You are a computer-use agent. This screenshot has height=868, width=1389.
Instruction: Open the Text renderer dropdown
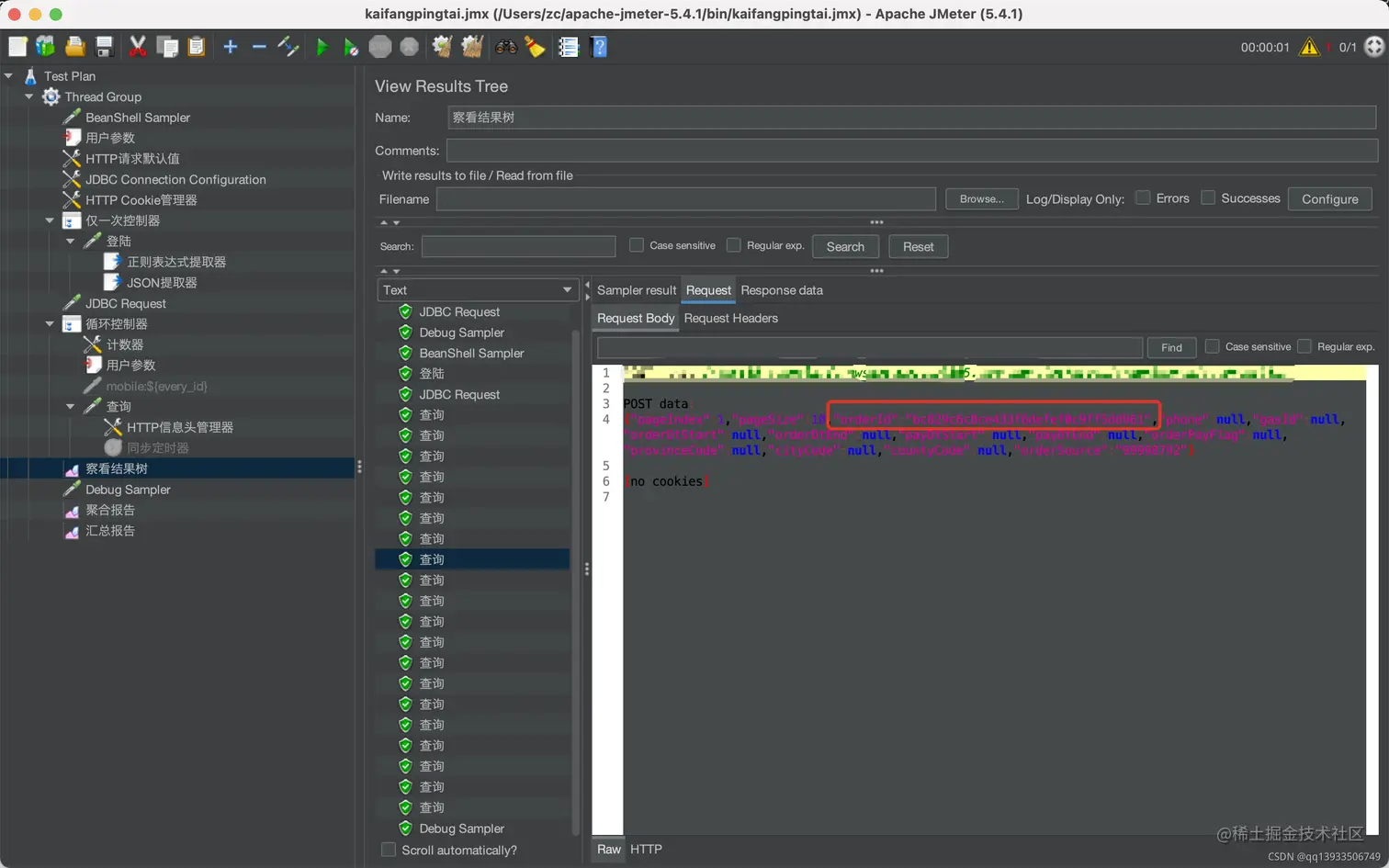[x=478, y=290]
